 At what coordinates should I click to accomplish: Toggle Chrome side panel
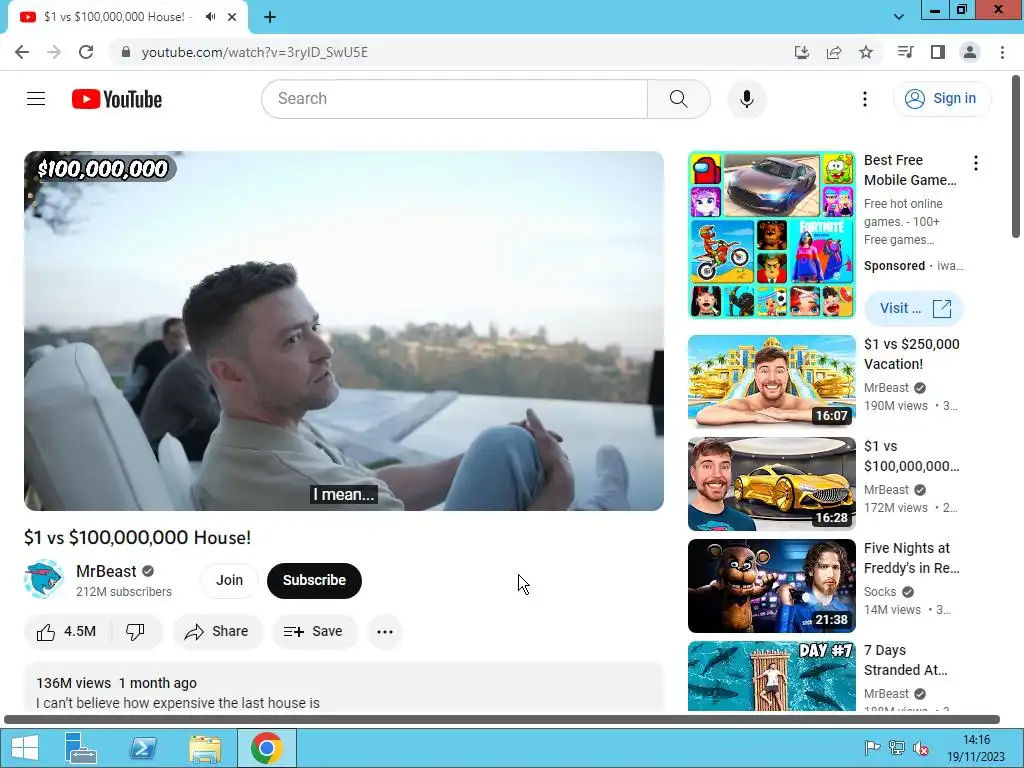[938, 52]
